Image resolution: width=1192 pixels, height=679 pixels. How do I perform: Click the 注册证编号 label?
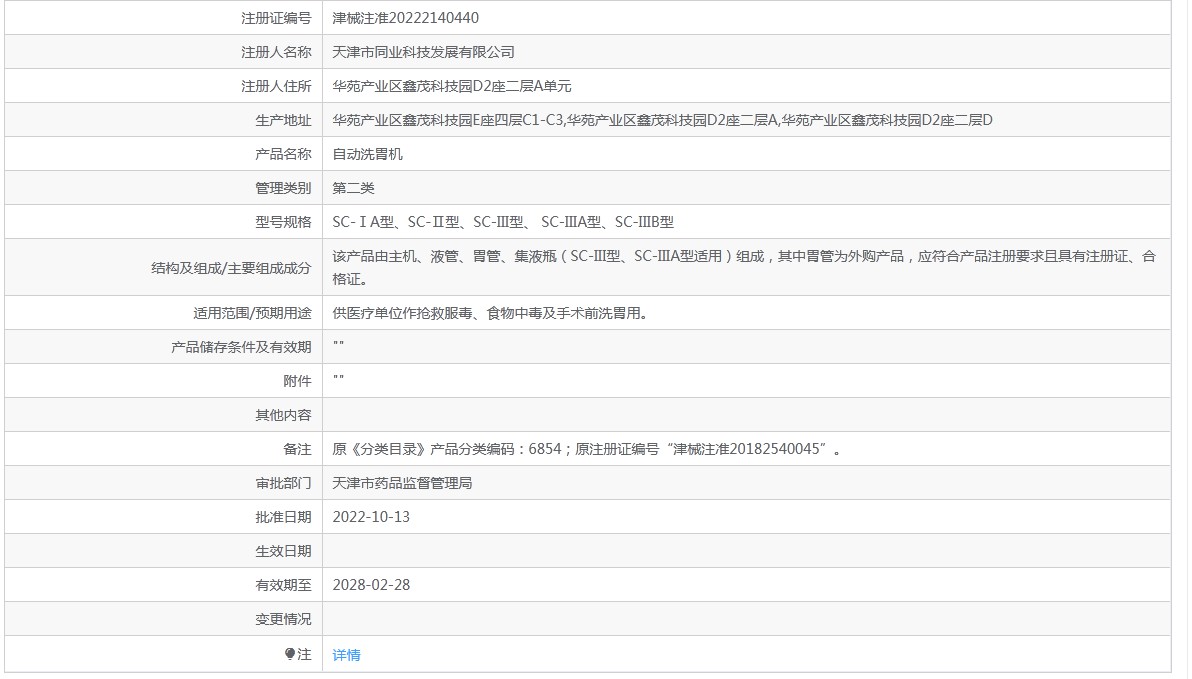(x=276, y=17)
